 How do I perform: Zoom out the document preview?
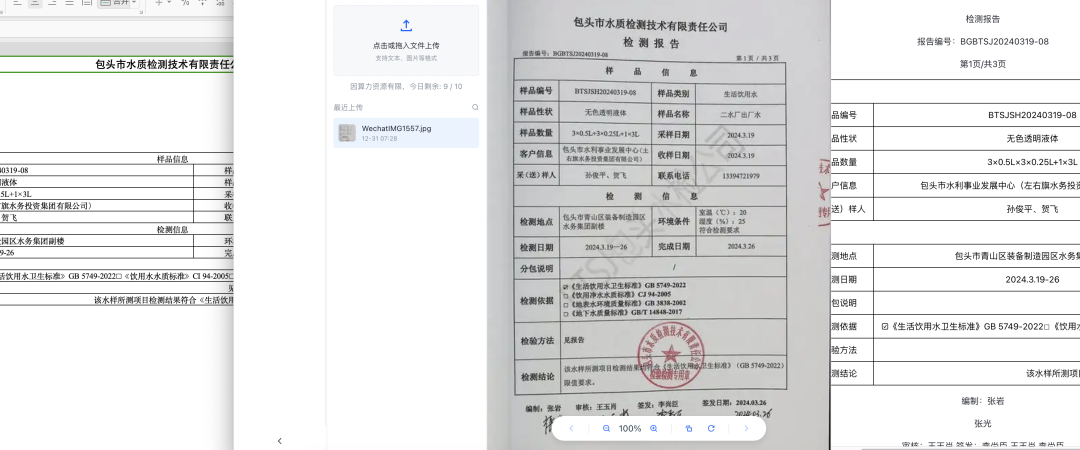(x=606, y=429)
